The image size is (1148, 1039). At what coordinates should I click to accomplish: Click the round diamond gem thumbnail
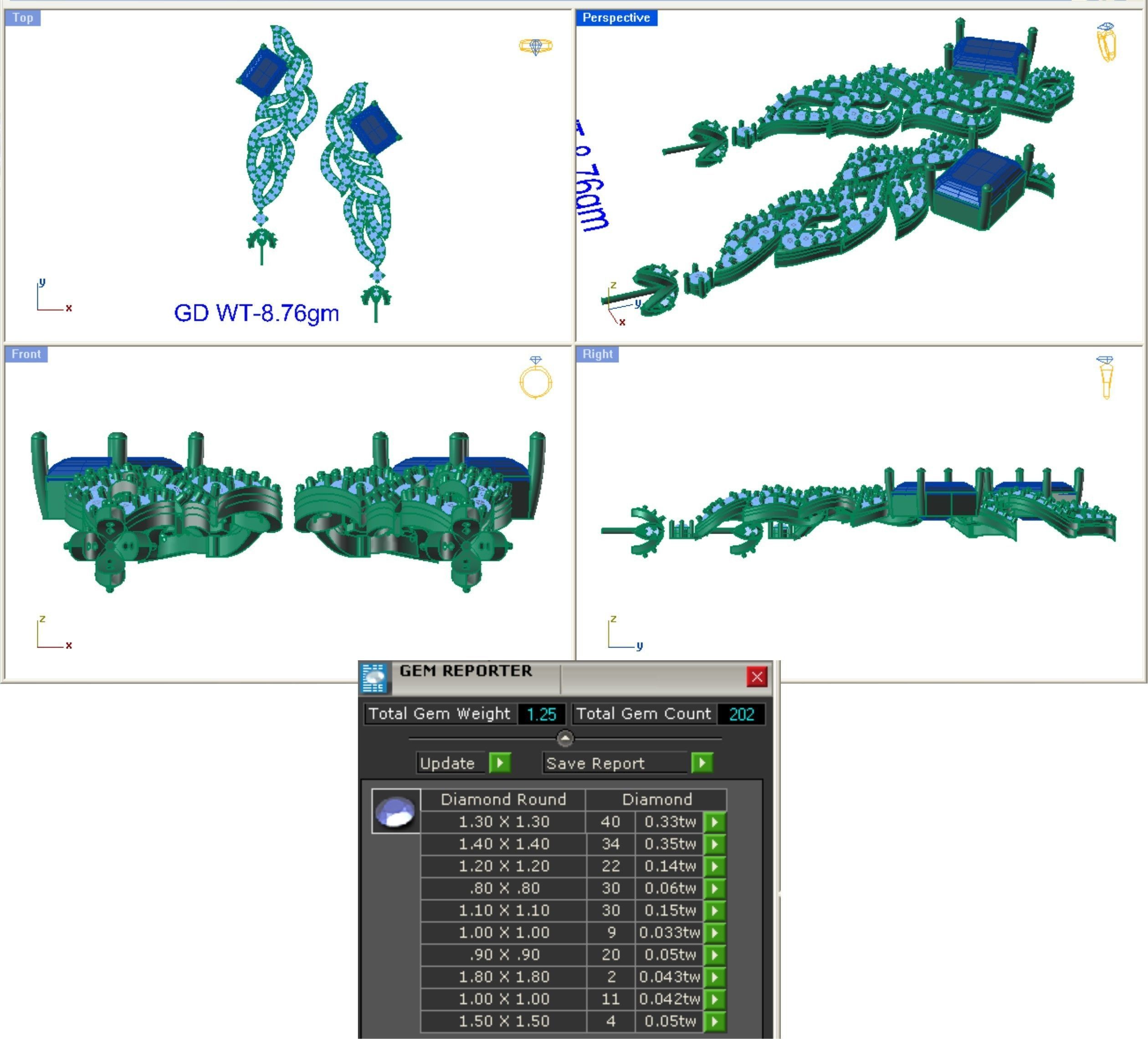point(396,811)
